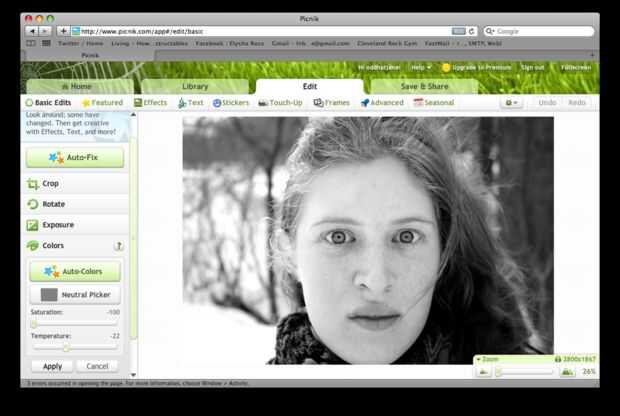The width and height of the screenshot is (620, 416).
Task: Click the Zoom slider handle
Action: click(x=499, y=372)
